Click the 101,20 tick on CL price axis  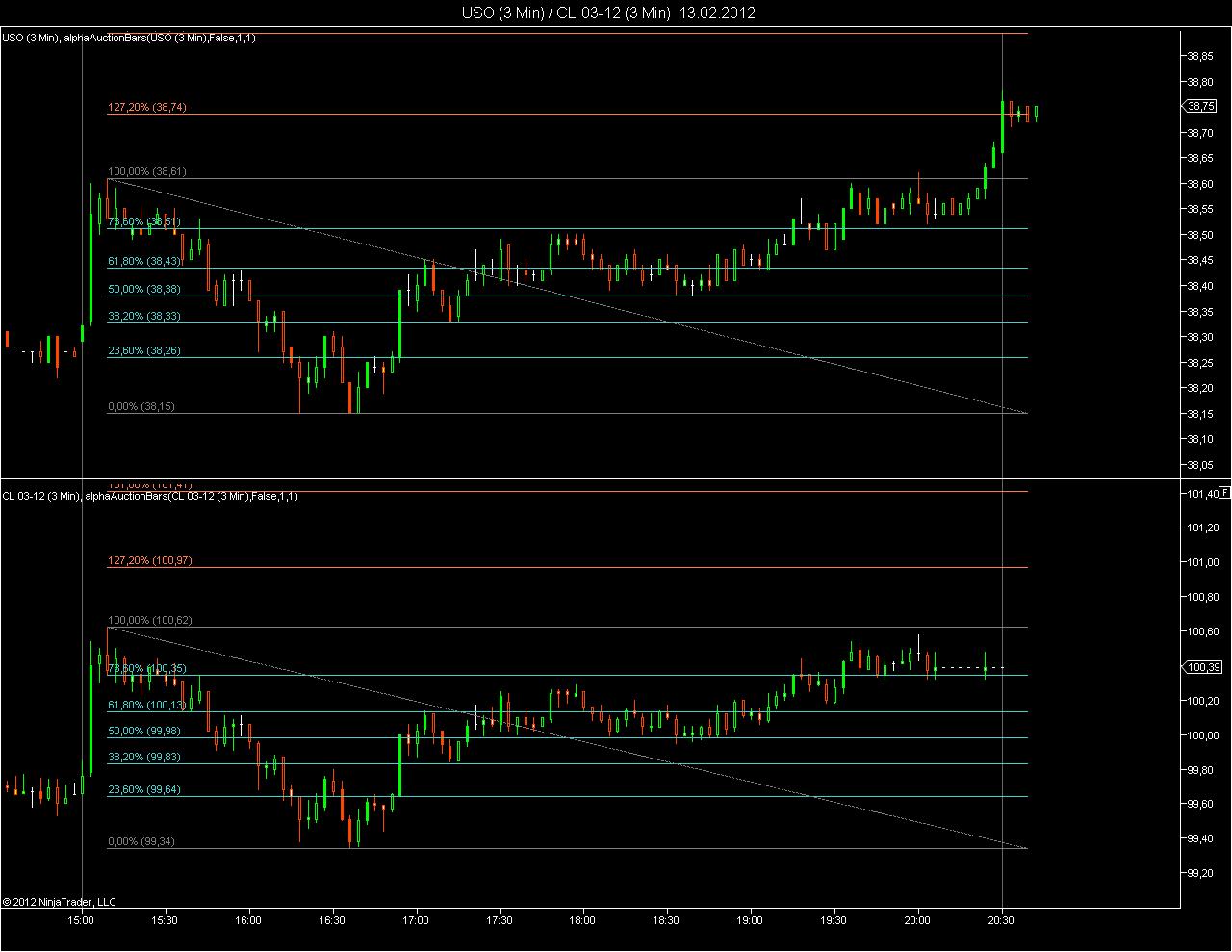coord(1202,527)
